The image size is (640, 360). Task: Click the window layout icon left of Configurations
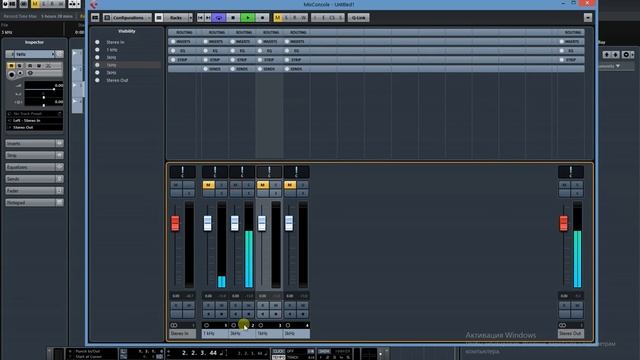point(95,18)
